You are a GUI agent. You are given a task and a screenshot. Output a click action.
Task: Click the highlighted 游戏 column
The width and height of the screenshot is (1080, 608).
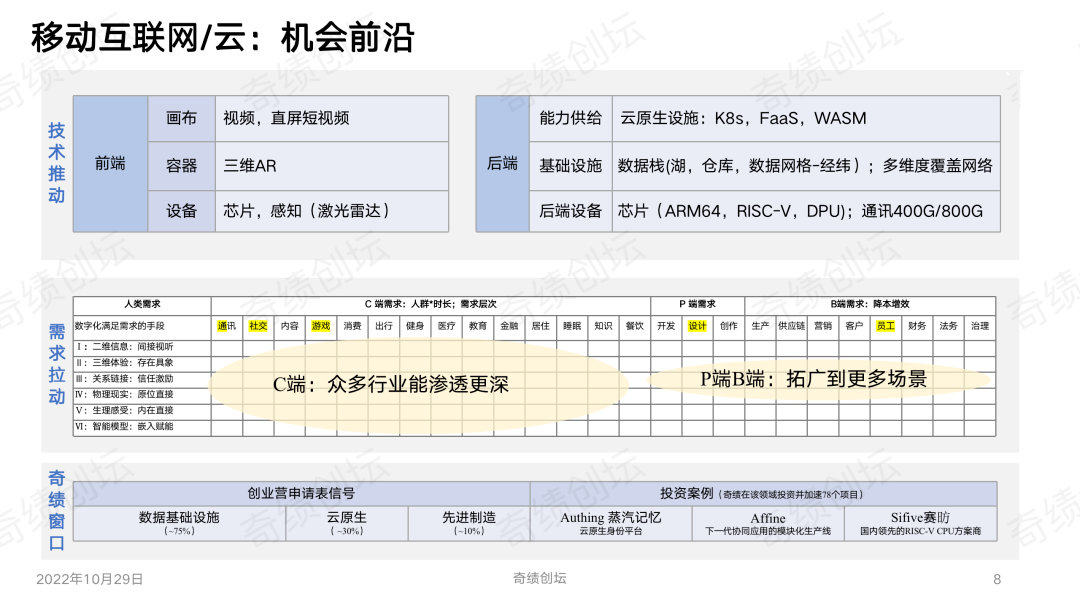point(321,326)
